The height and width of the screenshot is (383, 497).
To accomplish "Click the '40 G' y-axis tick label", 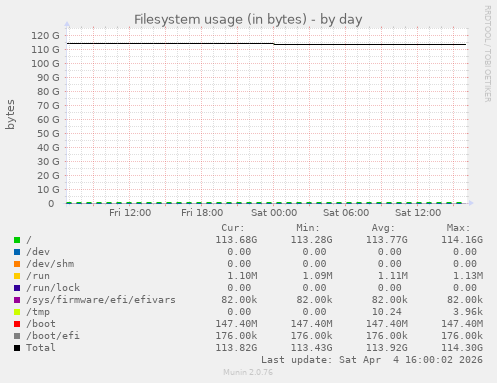I will (48, 147).
